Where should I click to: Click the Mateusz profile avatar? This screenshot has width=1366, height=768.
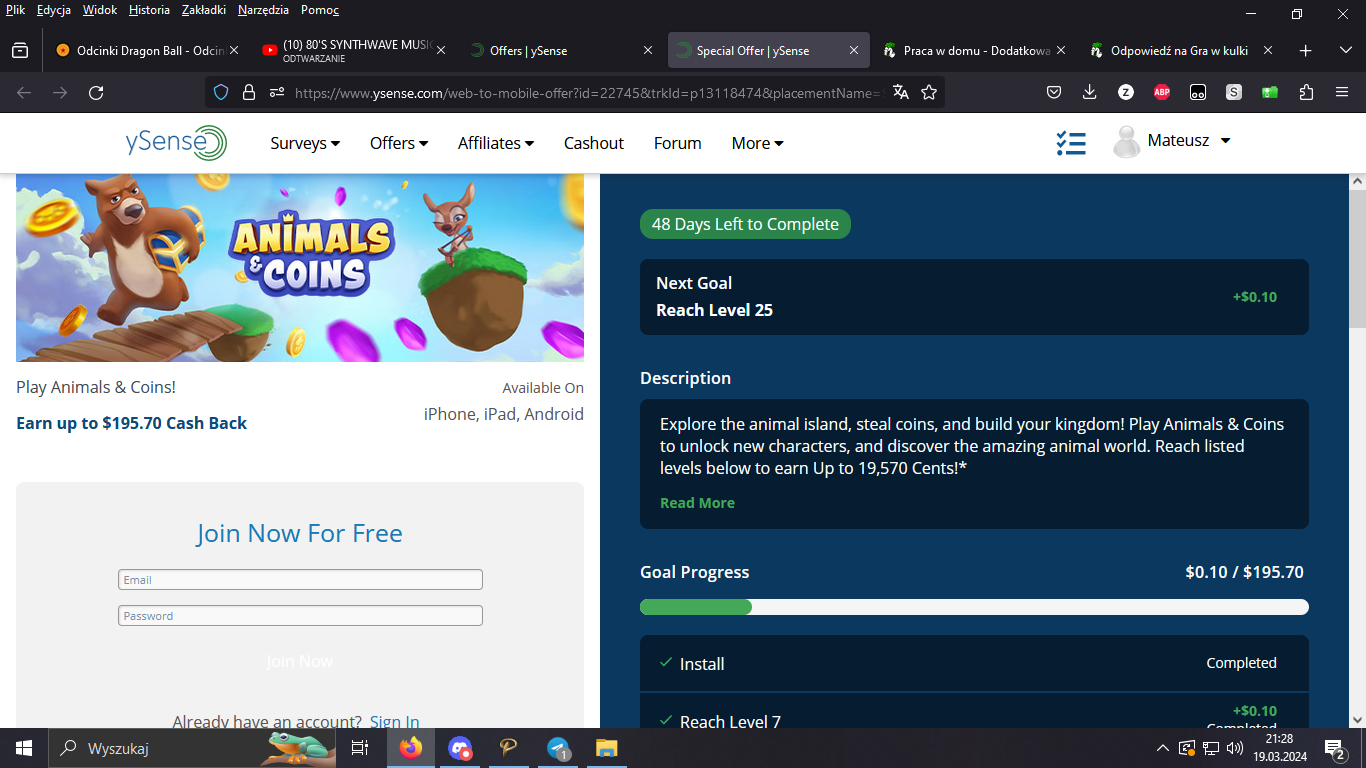(x=1127, y=142)
